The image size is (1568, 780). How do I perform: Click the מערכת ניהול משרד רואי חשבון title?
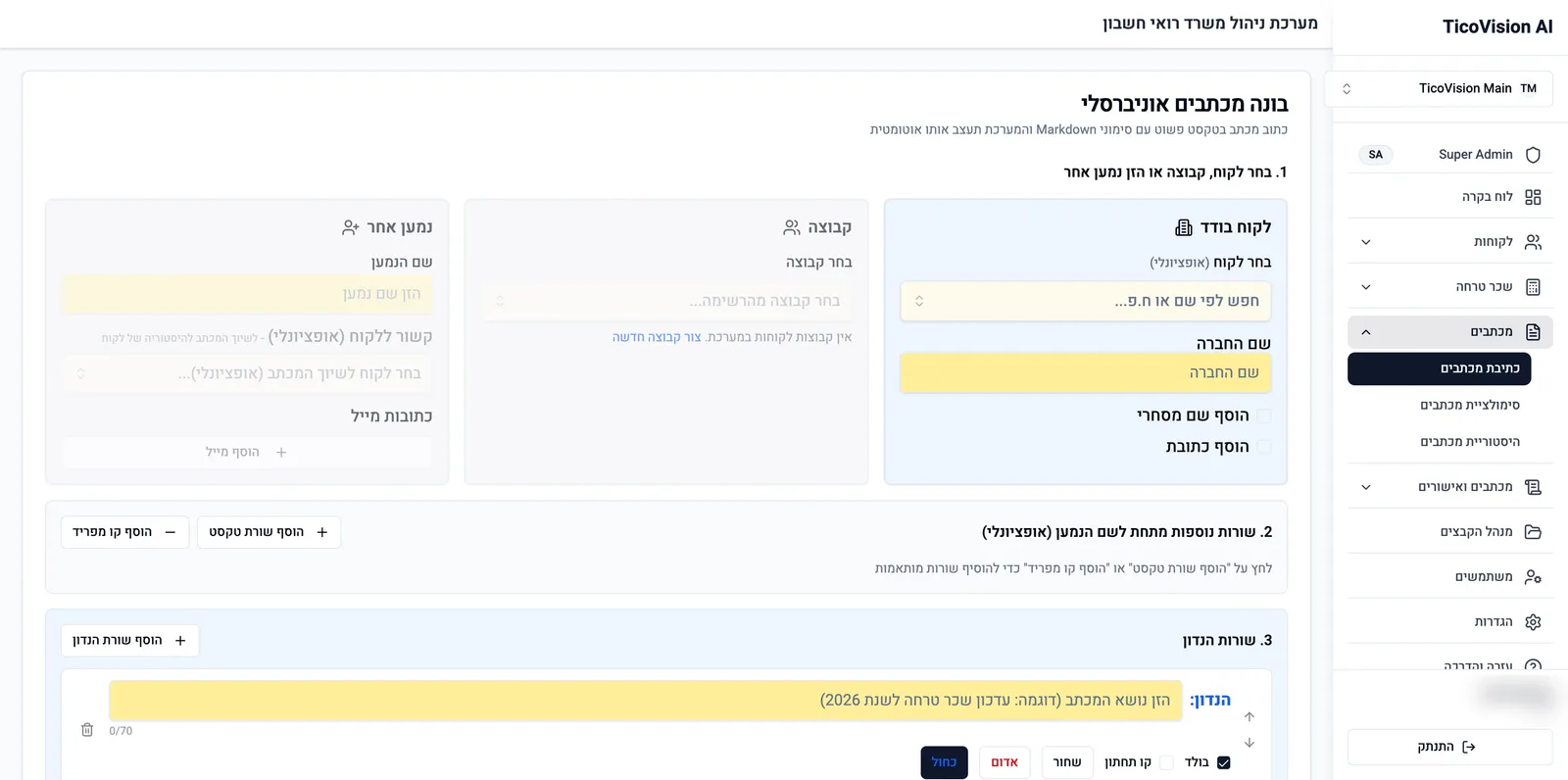coord(1210,24)
